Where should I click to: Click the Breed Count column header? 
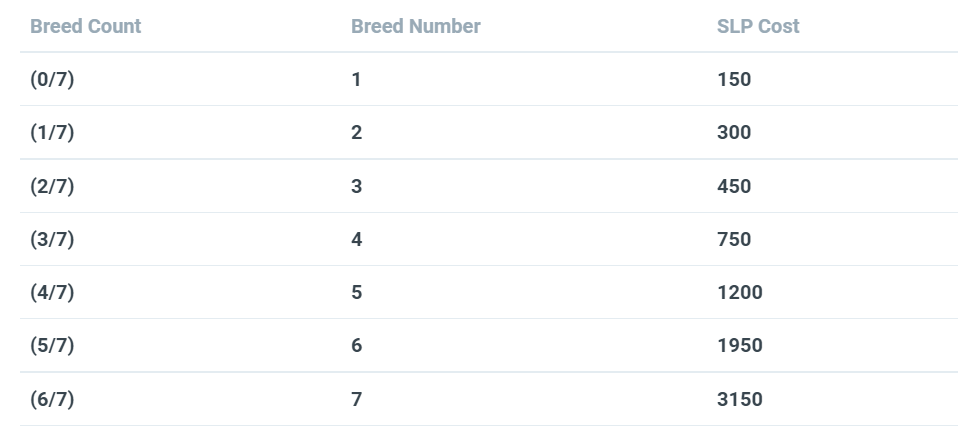pos(85,26)
